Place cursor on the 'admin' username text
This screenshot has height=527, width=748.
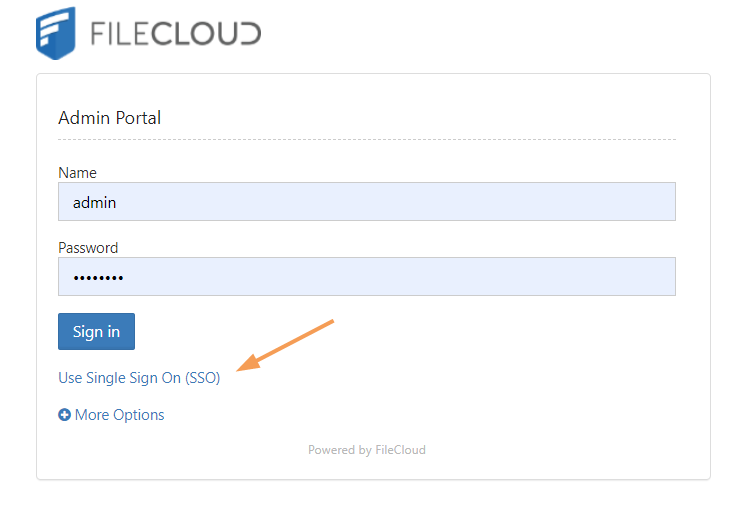95,202
